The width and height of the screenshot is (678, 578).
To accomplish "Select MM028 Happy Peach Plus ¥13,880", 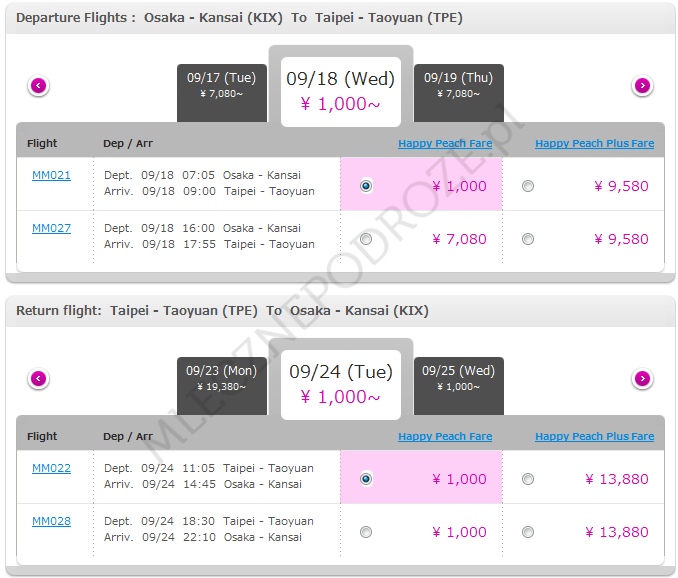I will click(528, 532).
